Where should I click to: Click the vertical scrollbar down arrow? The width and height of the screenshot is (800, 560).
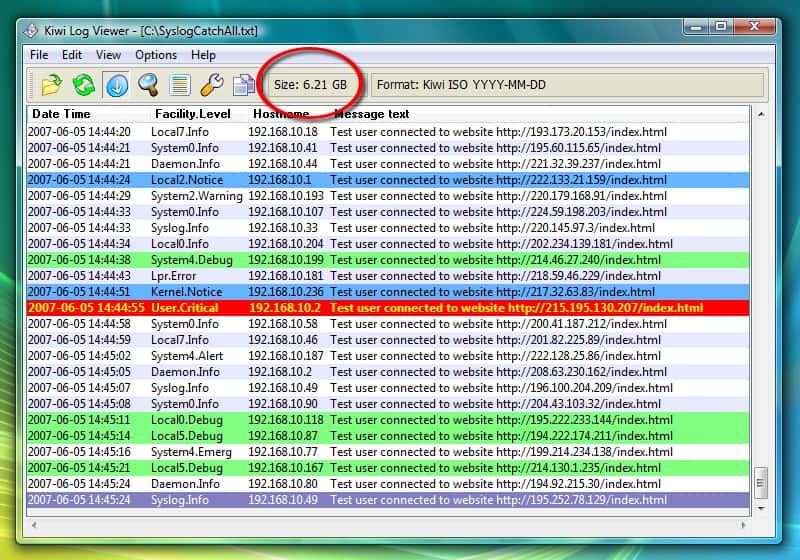(762, 506)
